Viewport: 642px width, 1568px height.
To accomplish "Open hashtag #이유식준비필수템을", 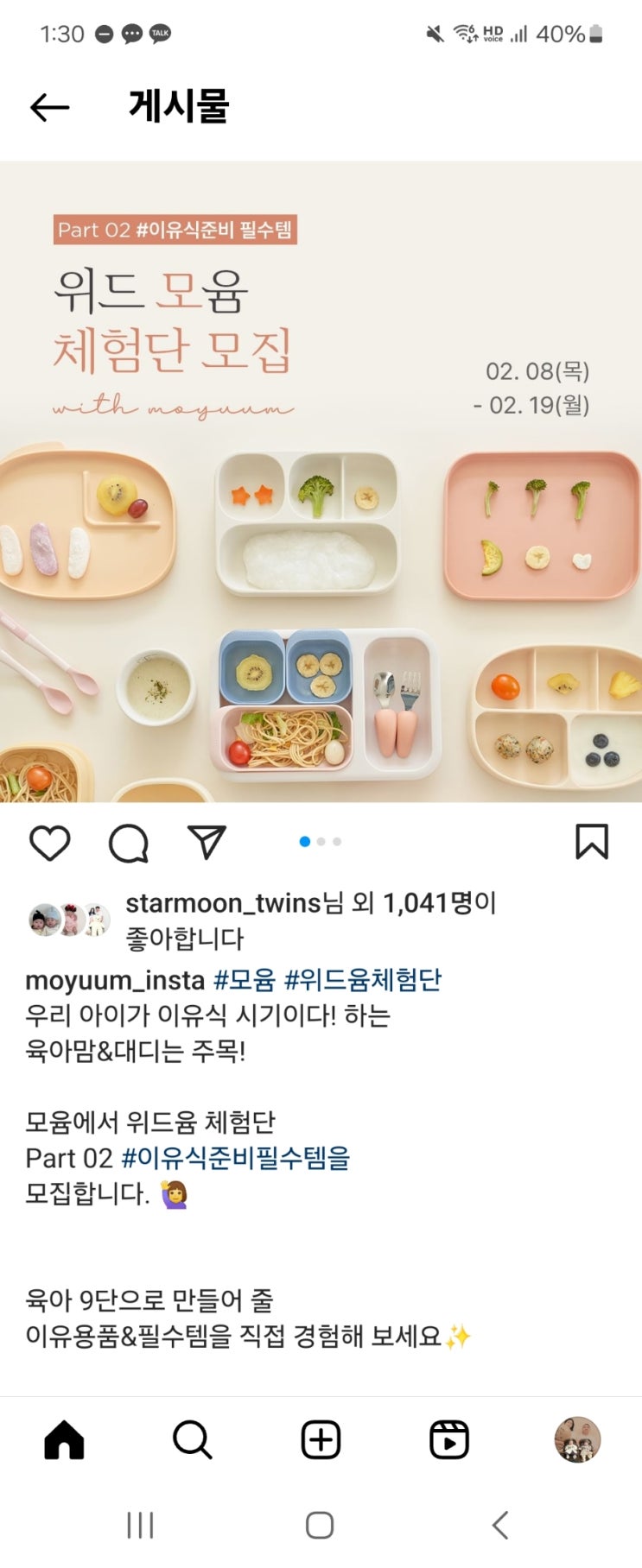I will (236, 1158).
